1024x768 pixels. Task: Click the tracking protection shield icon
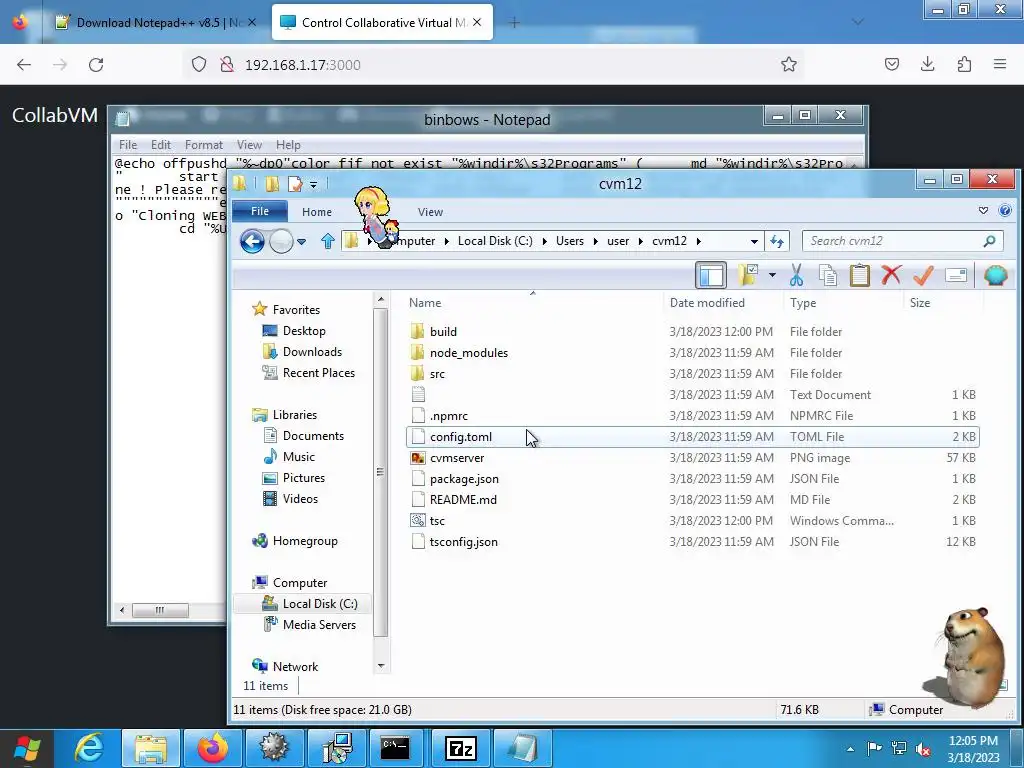coord(199,64)
